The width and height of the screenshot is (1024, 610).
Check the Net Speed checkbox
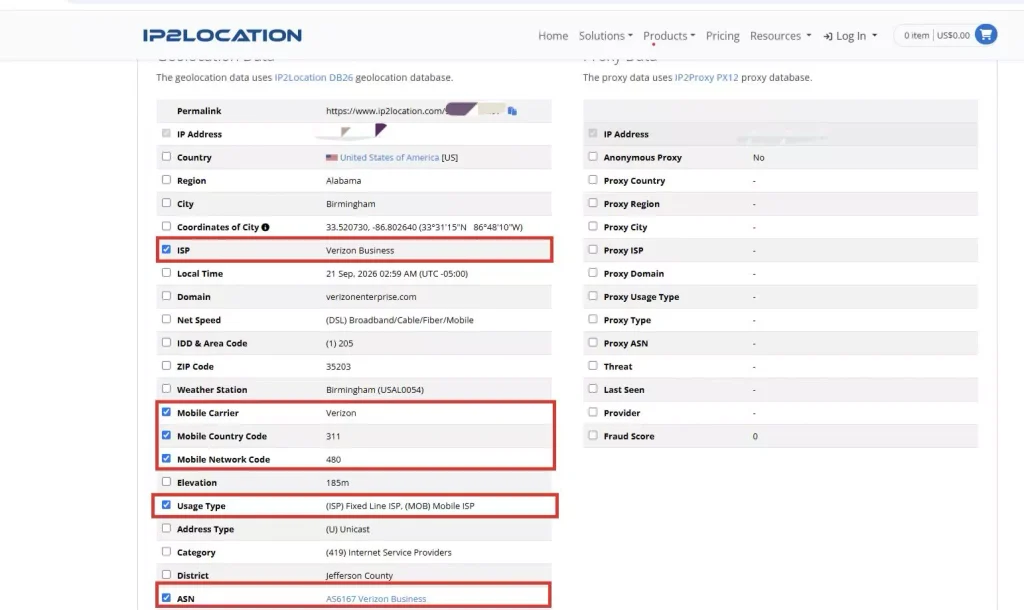pyautogui.click(x=167, y=319)
